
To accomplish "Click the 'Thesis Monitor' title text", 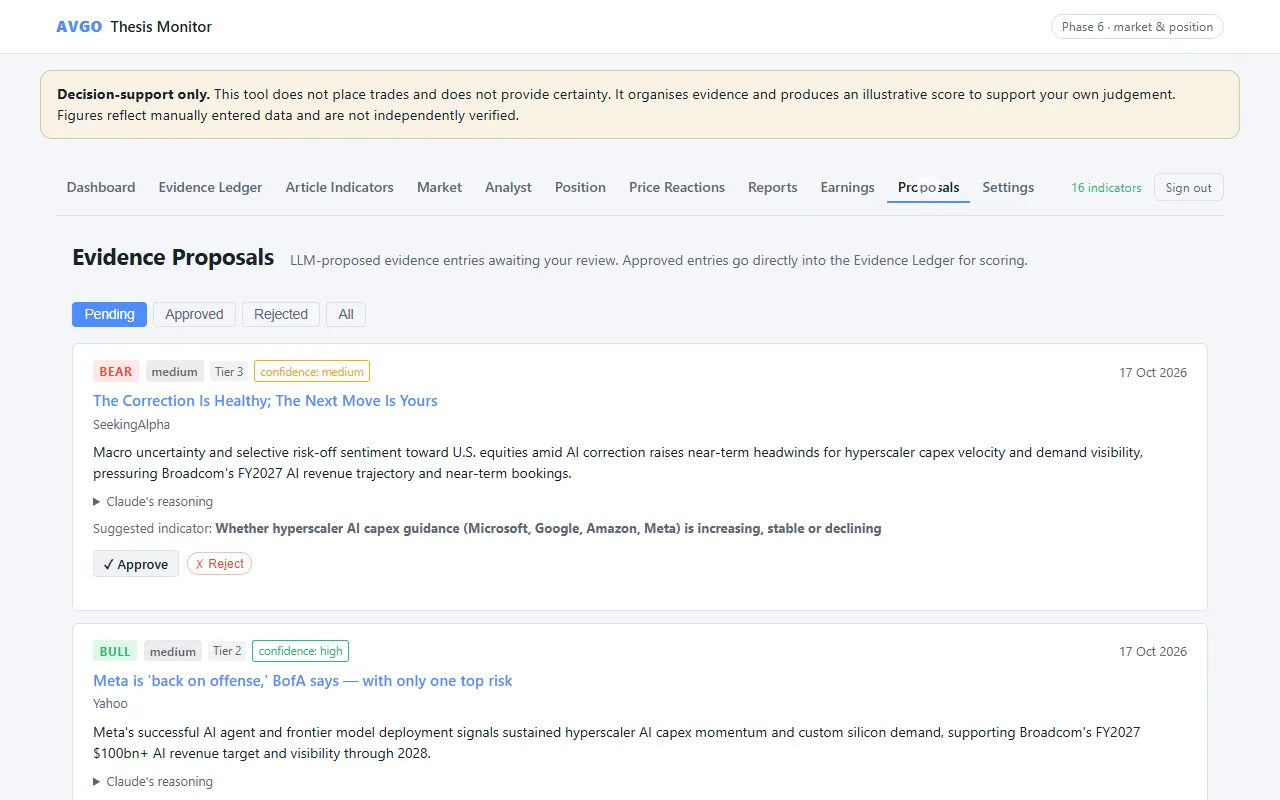I will point(161,27).
